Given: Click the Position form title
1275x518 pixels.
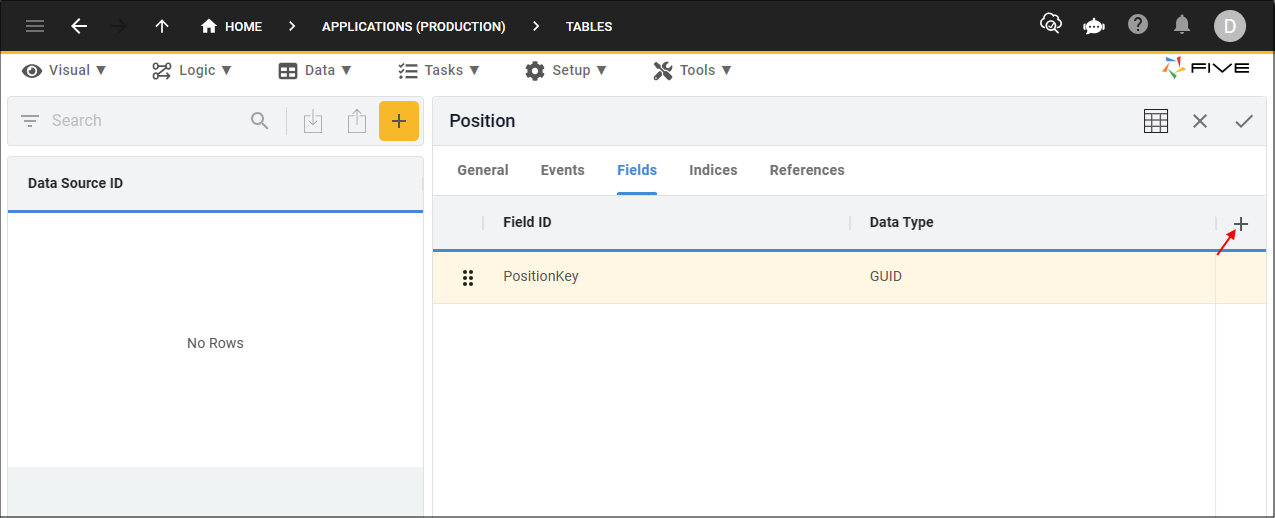Looking at the screenshot, I should coord(482,121).
